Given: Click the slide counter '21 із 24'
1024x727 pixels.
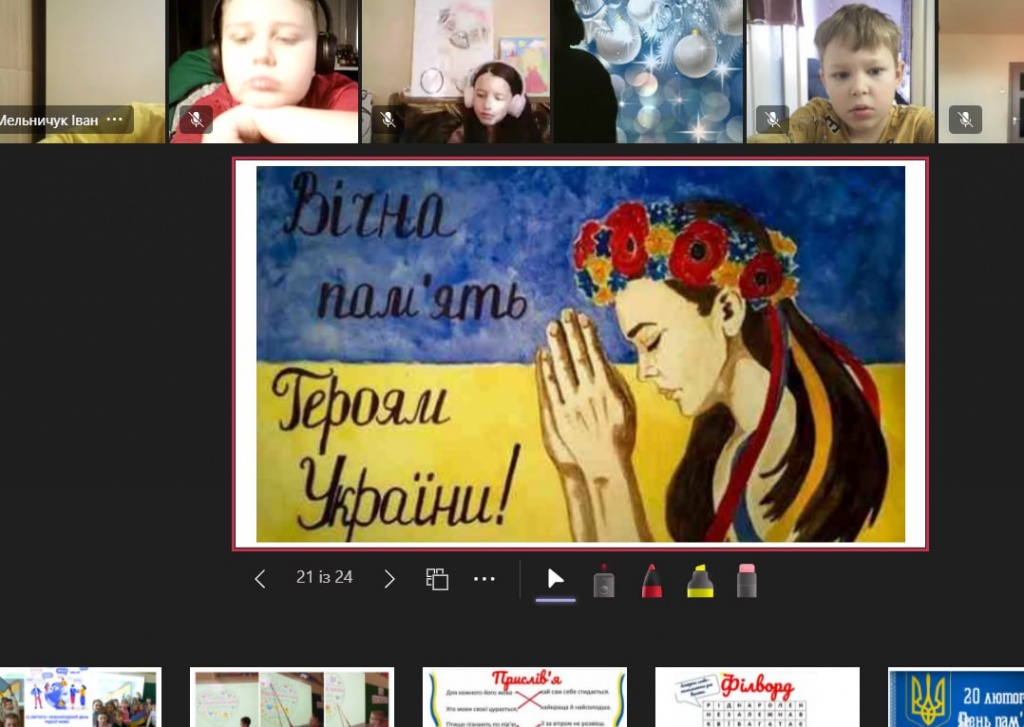Looking at the screenshot, I should click(x=324, y=577).
